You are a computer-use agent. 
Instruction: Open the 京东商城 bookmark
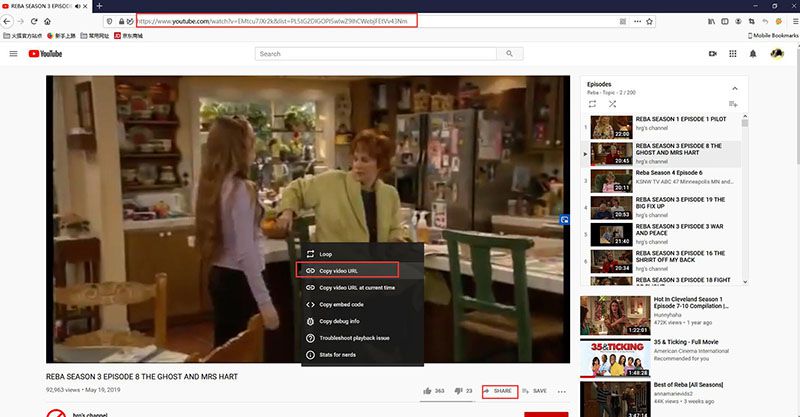[x=129, y=36]
